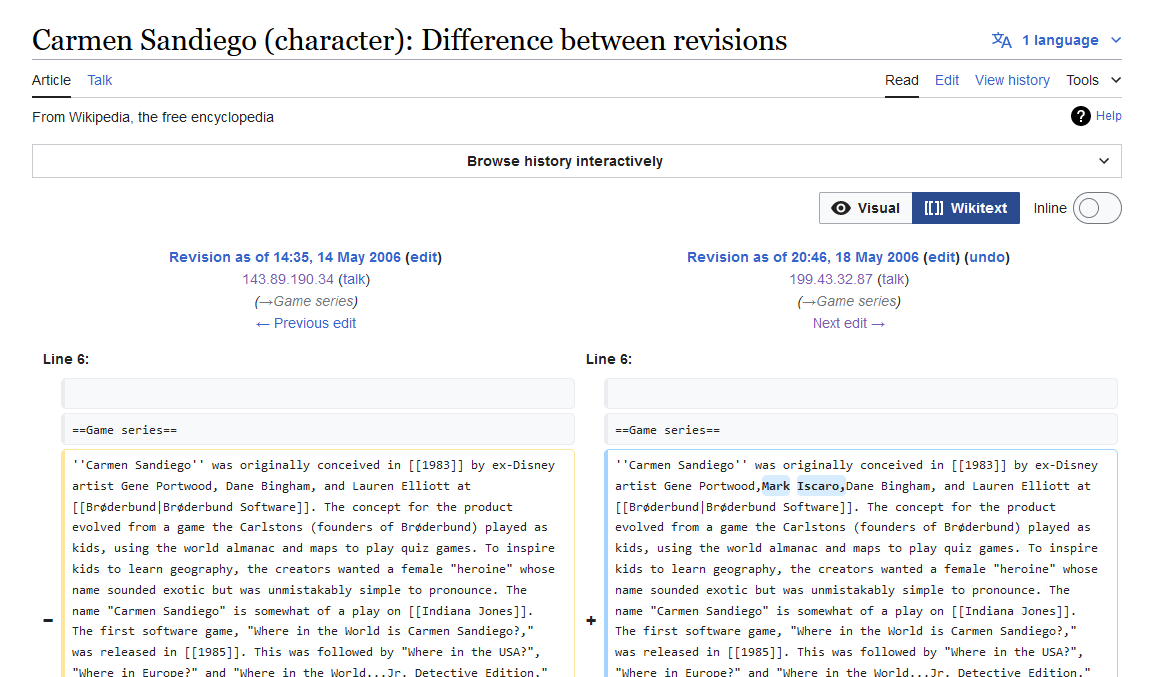Screen dimensions: 1153x677
Task: Switch diff mode to Visual
Action: pos(865,208)
